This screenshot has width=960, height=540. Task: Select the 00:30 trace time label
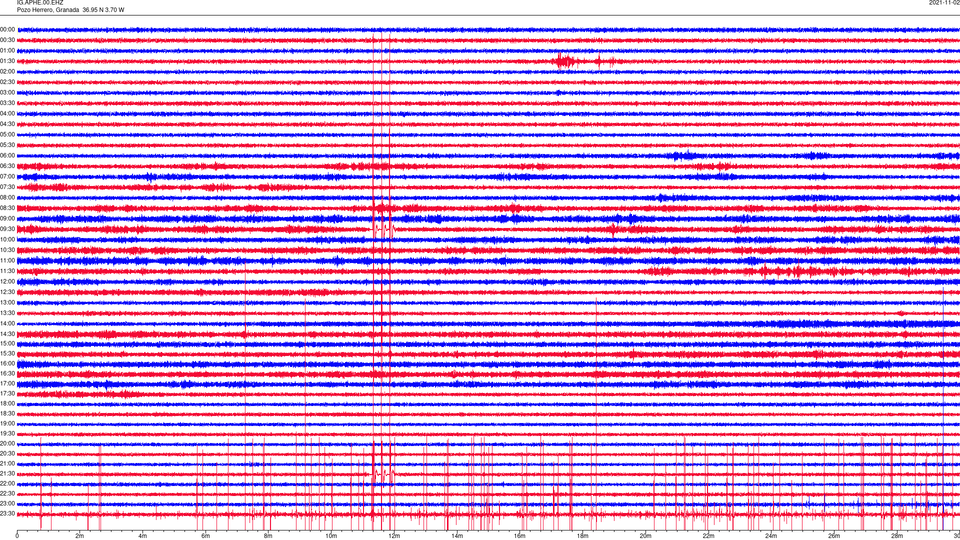pyautogui.click(x=8, y=40)
